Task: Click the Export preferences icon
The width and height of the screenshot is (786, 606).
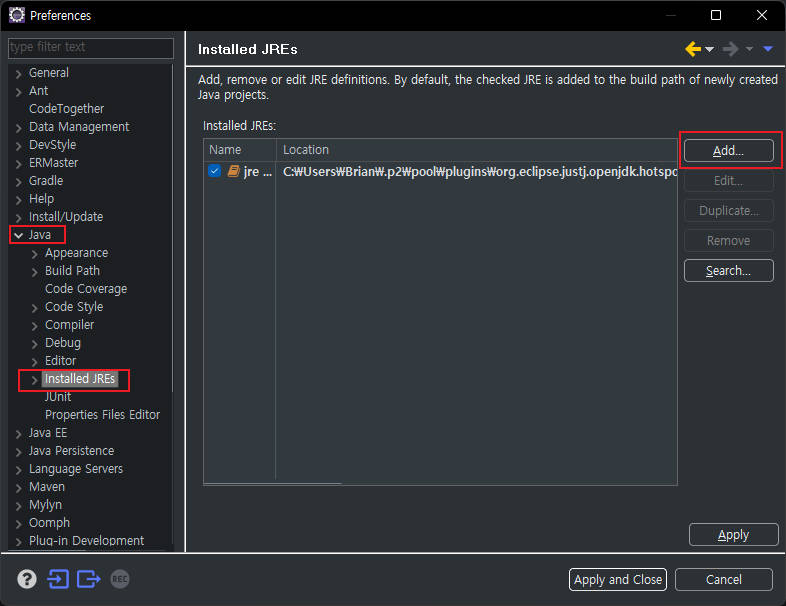Action: [89, 579]
